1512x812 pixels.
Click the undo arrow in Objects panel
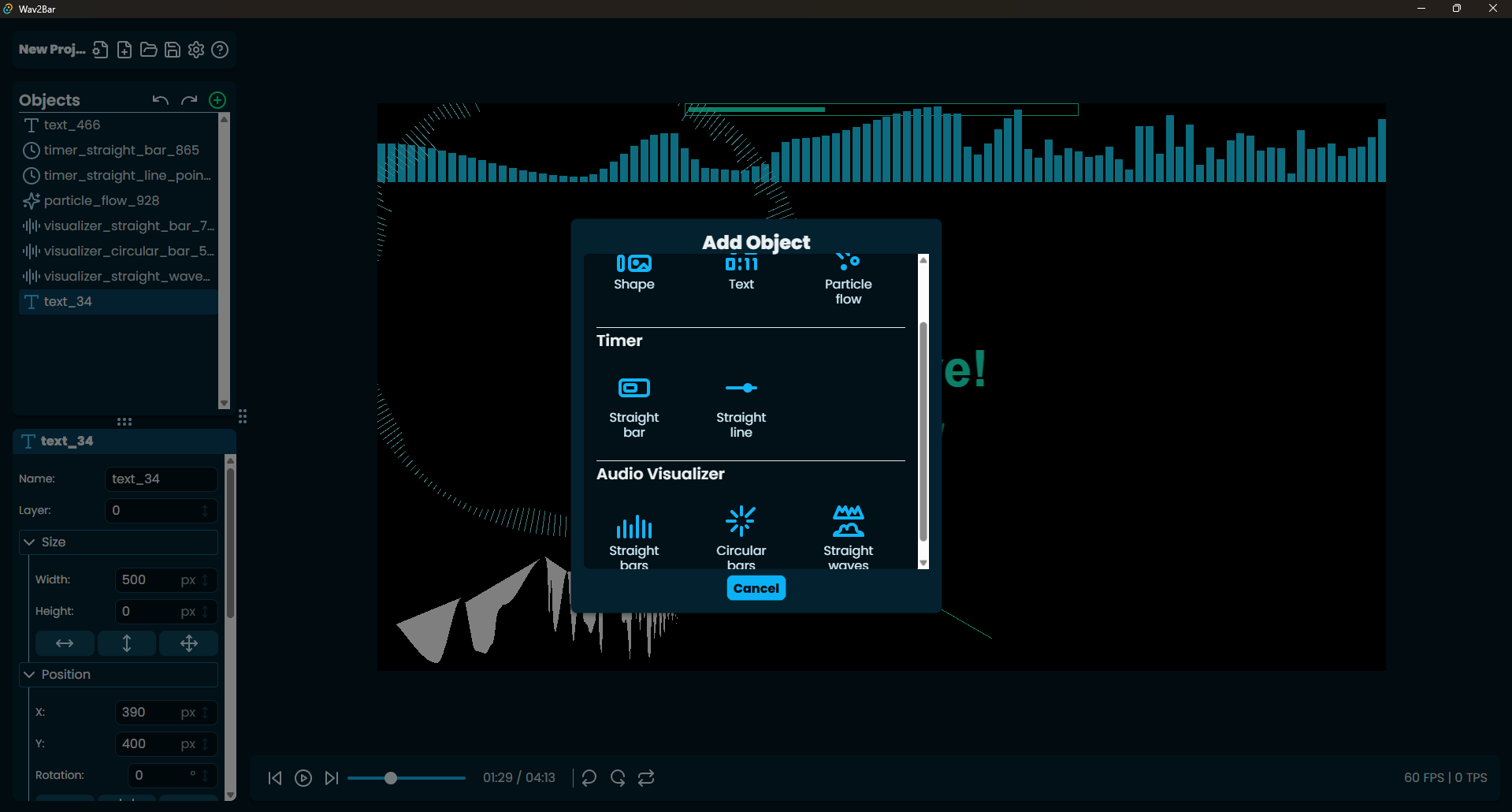tap(161, 100)
